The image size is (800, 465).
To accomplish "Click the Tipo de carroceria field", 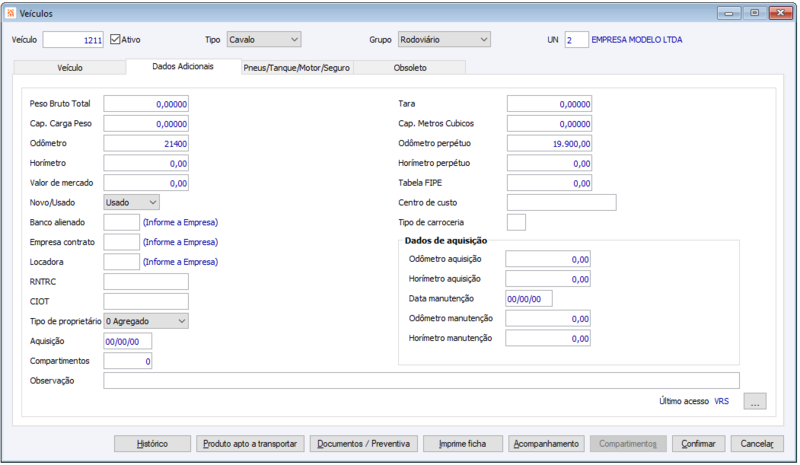I will (x=516, y=223).
